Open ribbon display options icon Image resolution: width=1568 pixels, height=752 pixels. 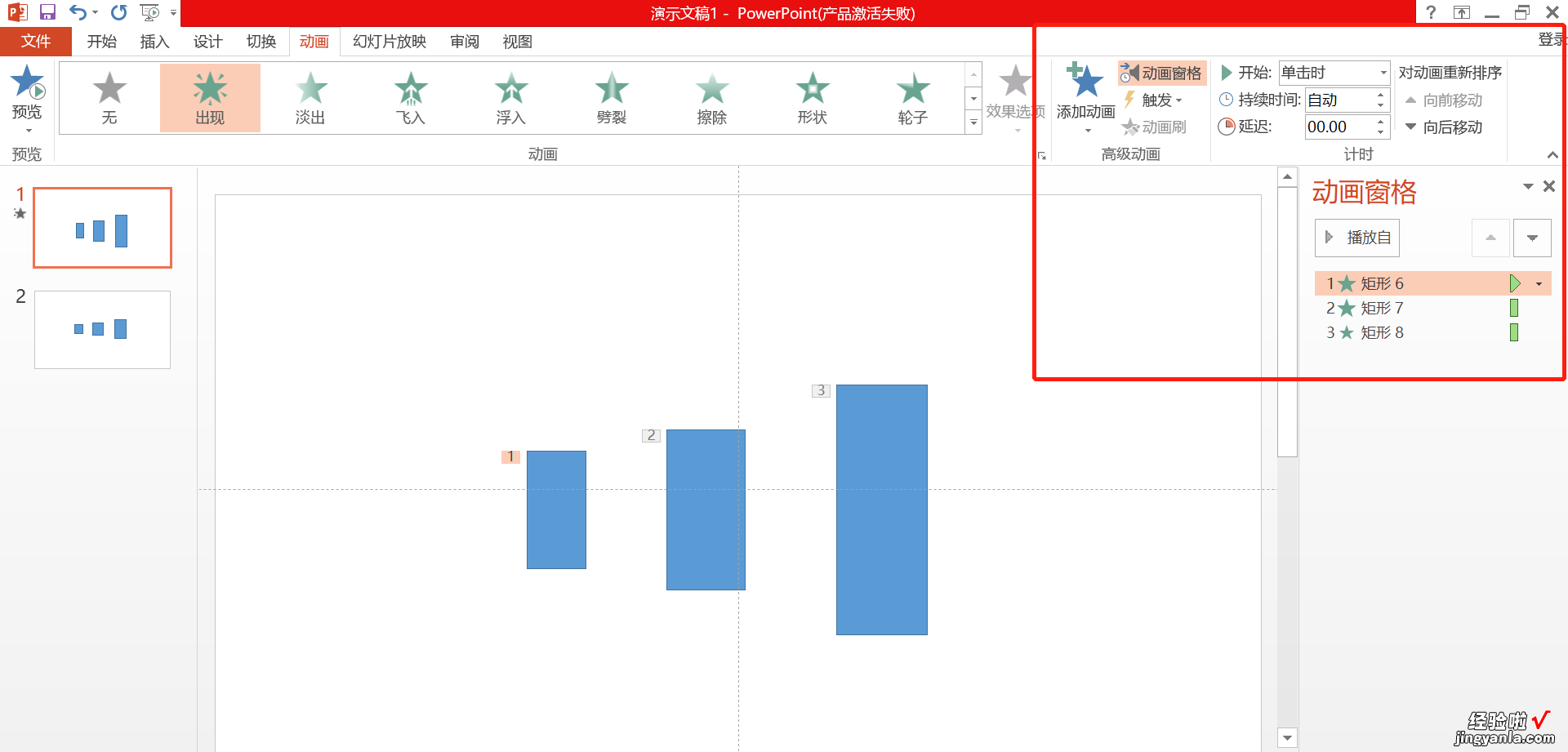(x=1462, y=12)
